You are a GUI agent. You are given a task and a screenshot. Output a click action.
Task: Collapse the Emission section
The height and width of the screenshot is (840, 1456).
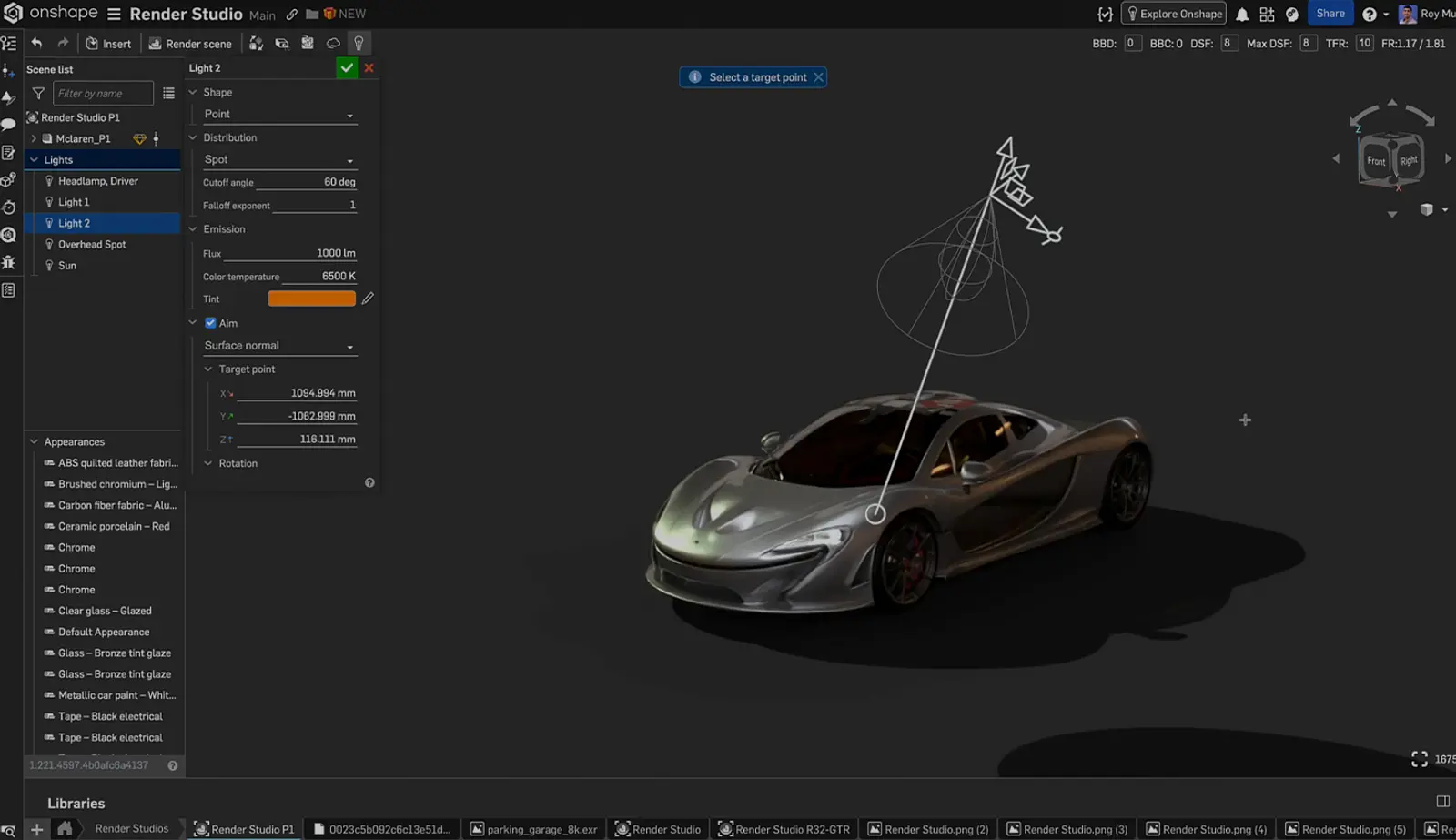[x=193, y=229]
